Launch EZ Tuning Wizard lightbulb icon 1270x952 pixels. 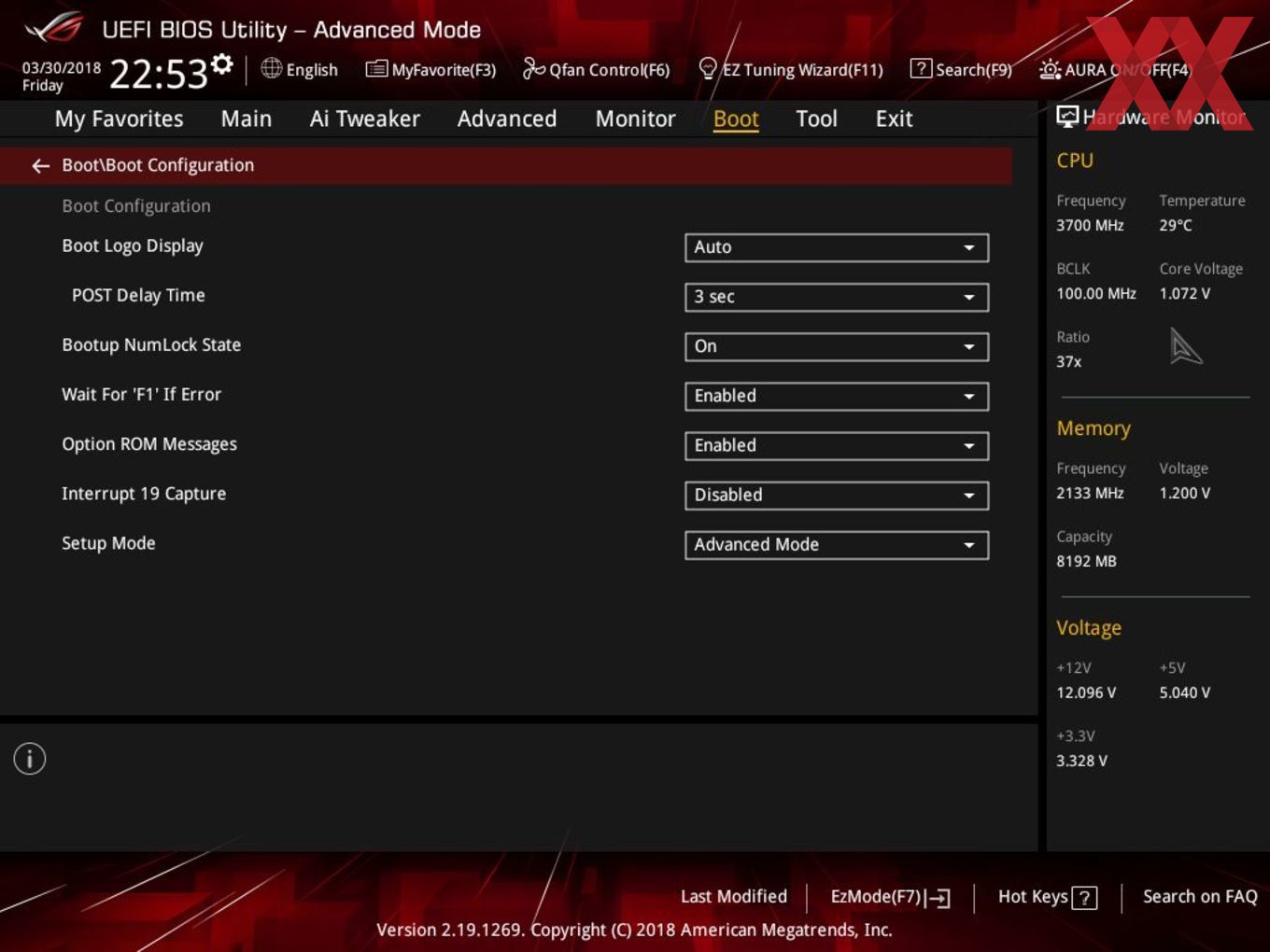[708, 68]
